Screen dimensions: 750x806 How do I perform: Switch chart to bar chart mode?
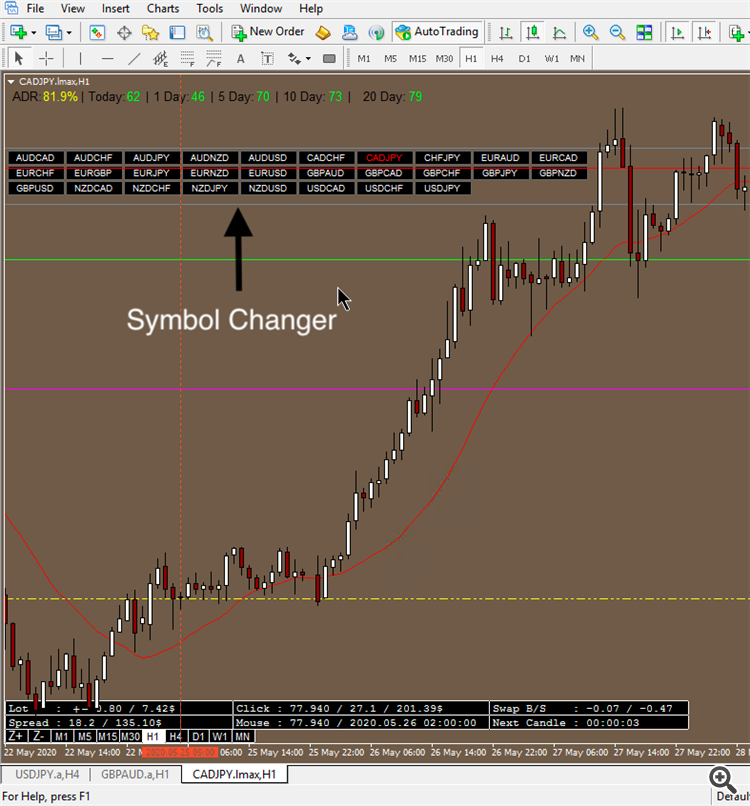click(506, 32)
